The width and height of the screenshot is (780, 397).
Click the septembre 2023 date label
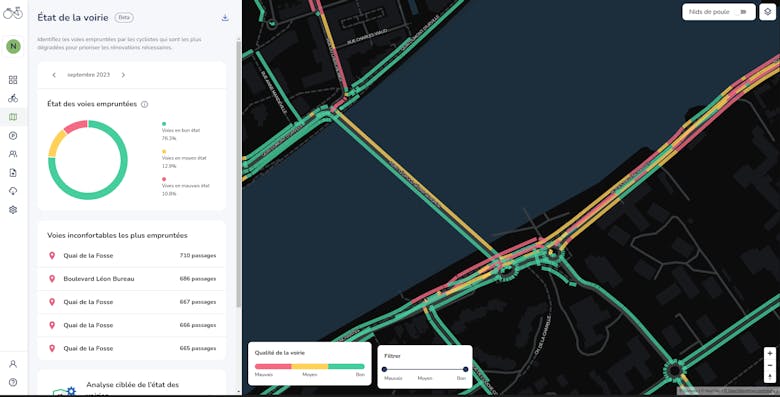[x=89, y=75]
